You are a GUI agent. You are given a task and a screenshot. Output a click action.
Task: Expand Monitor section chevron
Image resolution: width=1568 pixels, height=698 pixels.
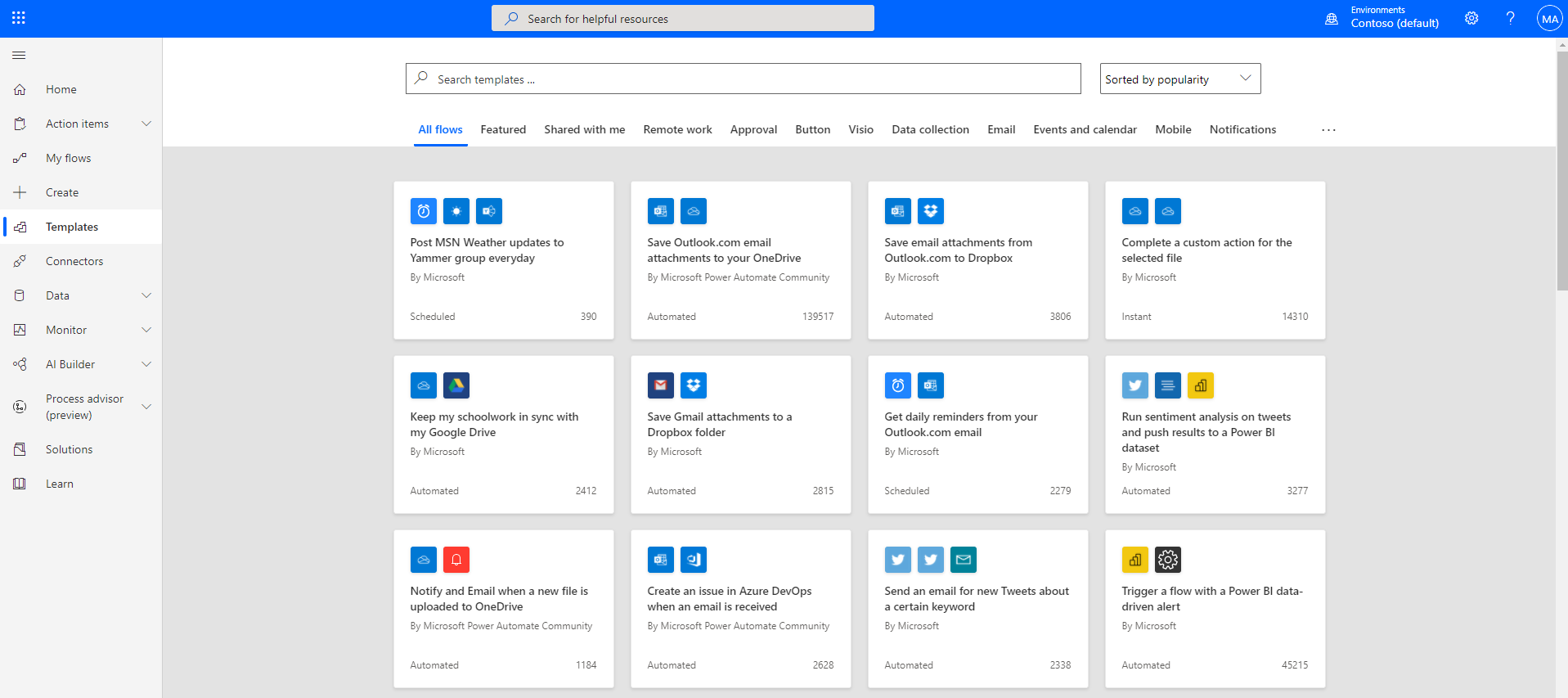(x=146, y=330)
